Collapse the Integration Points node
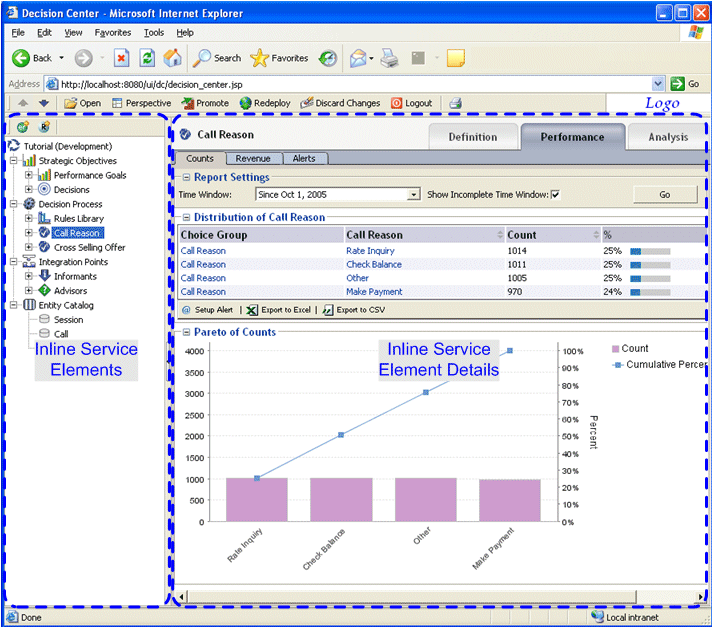Viewport: 712px width, 627px height. (14, 262)
